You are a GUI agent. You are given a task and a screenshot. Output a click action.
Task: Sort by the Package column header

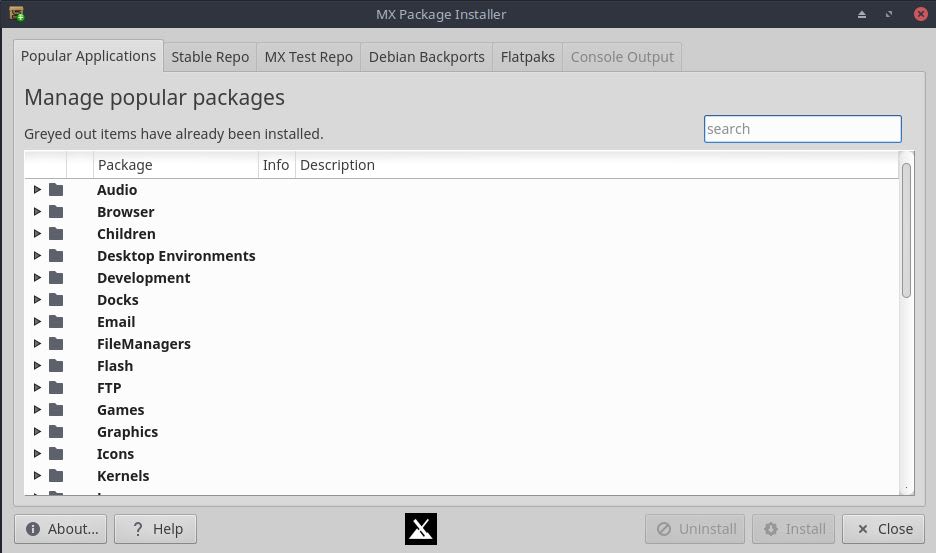176,165
